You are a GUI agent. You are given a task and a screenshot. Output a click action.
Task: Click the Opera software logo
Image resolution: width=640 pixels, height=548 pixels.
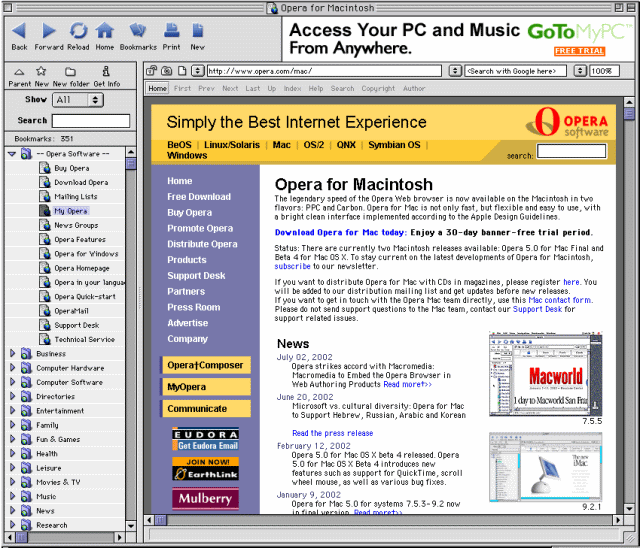(567, 122)
